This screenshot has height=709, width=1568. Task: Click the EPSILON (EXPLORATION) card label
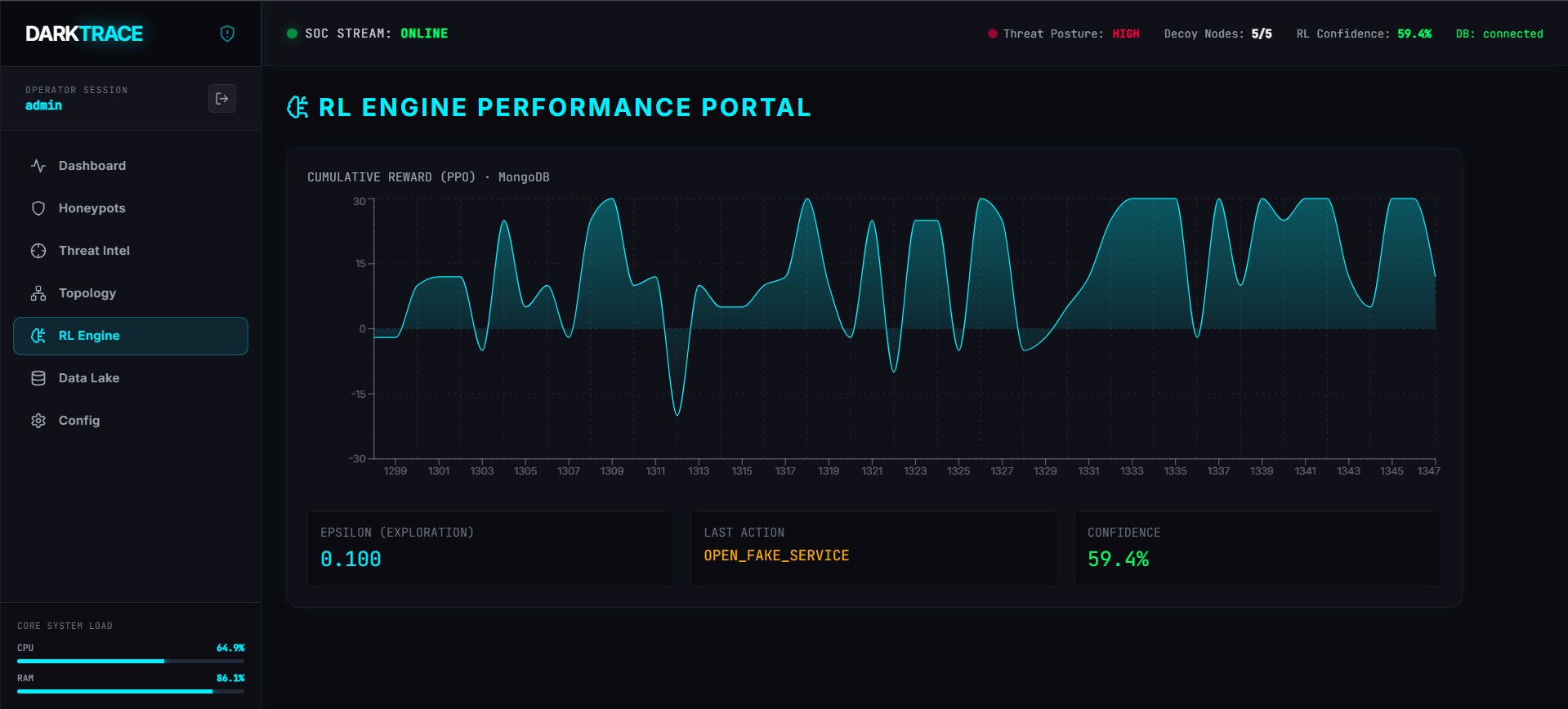click(x=397, y=533)
